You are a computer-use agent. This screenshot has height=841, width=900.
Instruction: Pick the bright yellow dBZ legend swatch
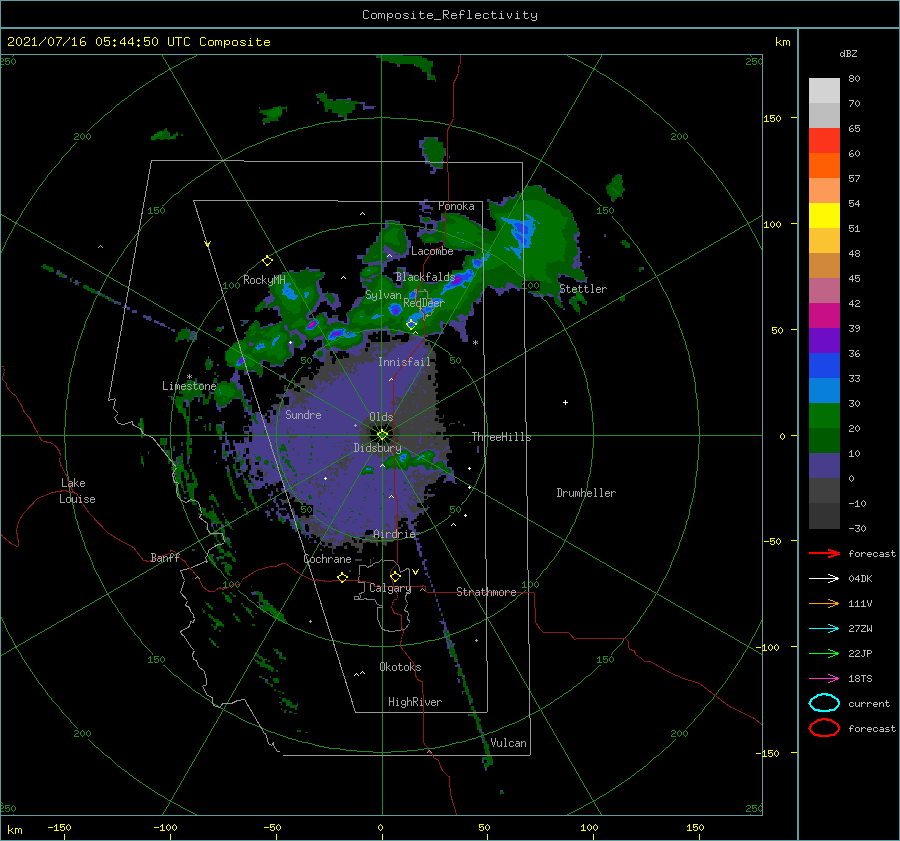click(824, 216)
